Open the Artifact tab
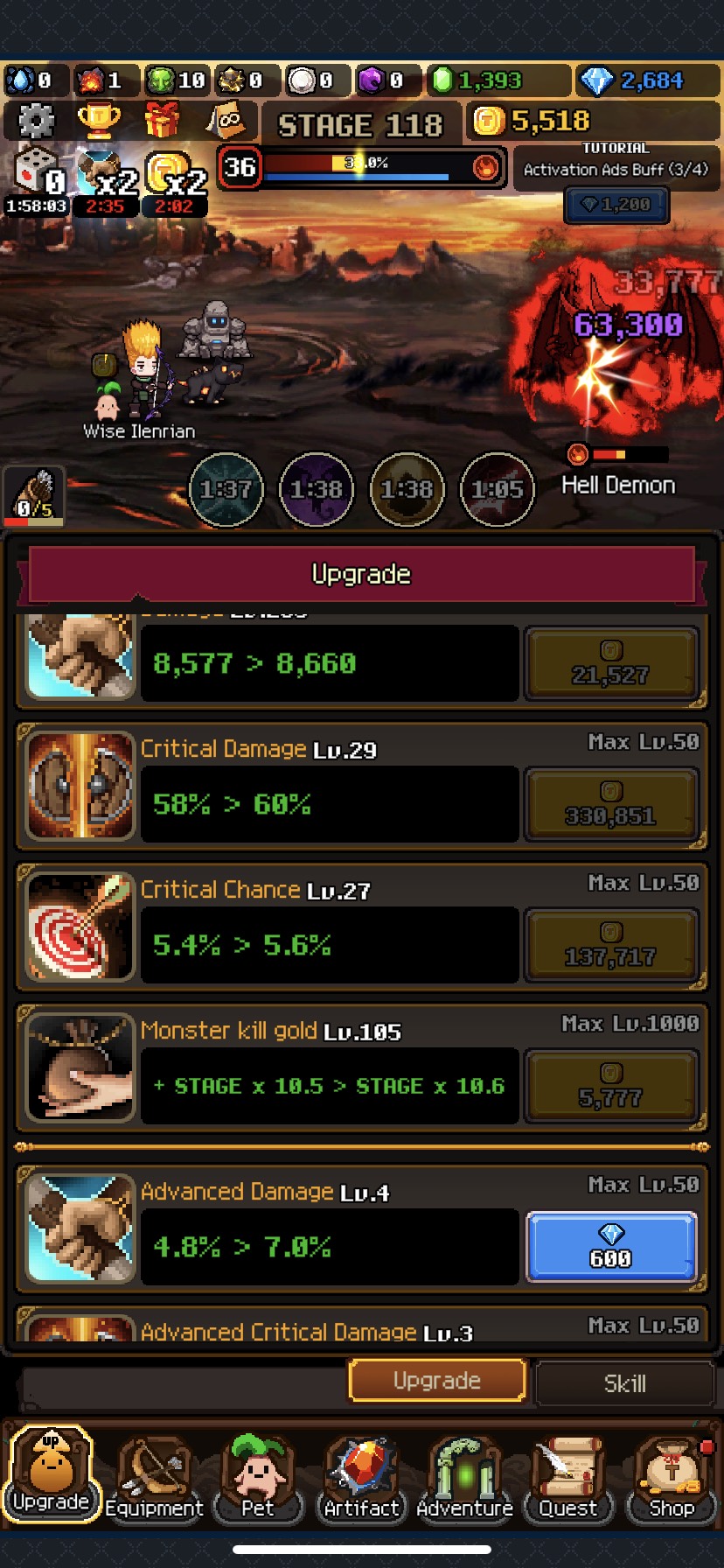 click(361, 1476)
